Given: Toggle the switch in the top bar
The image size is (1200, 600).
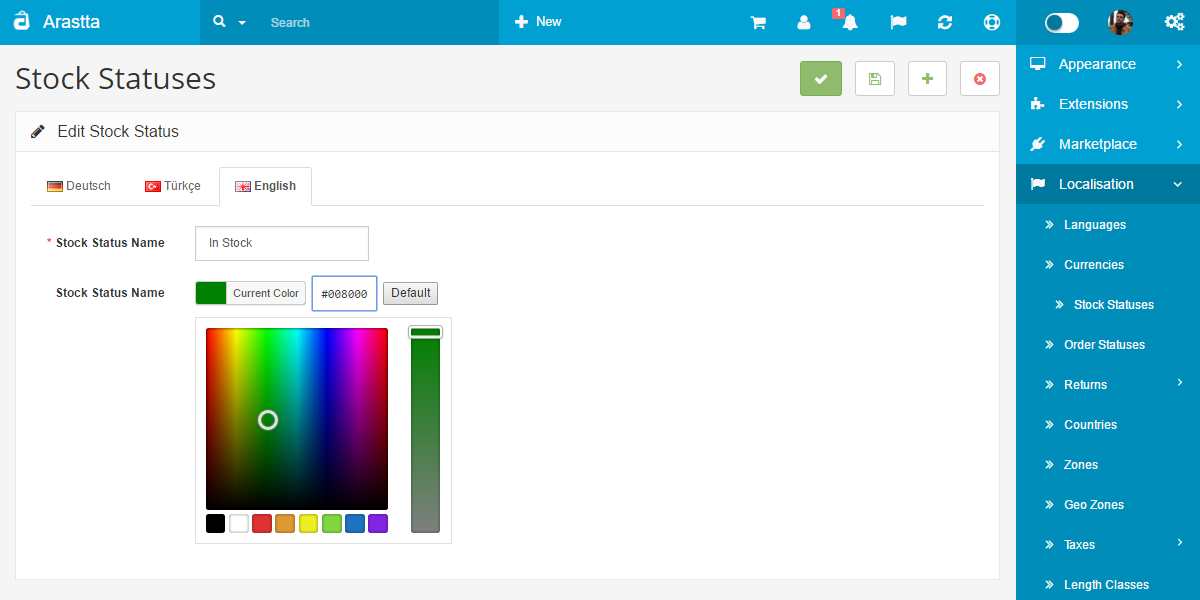Looking at the screenshot, I should [1062, 22].
